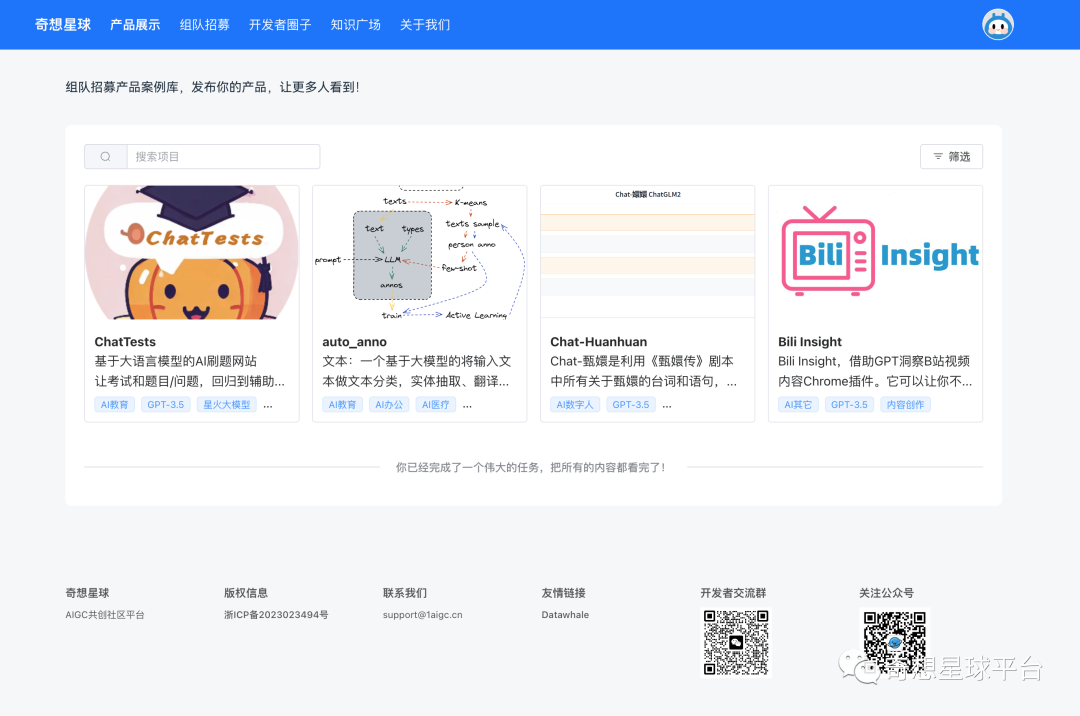Image resolution: width=1080 pixels, height=716 pixels.
Task: Select GPT-3.5 tag on ChatTests card
Action: 165,405
